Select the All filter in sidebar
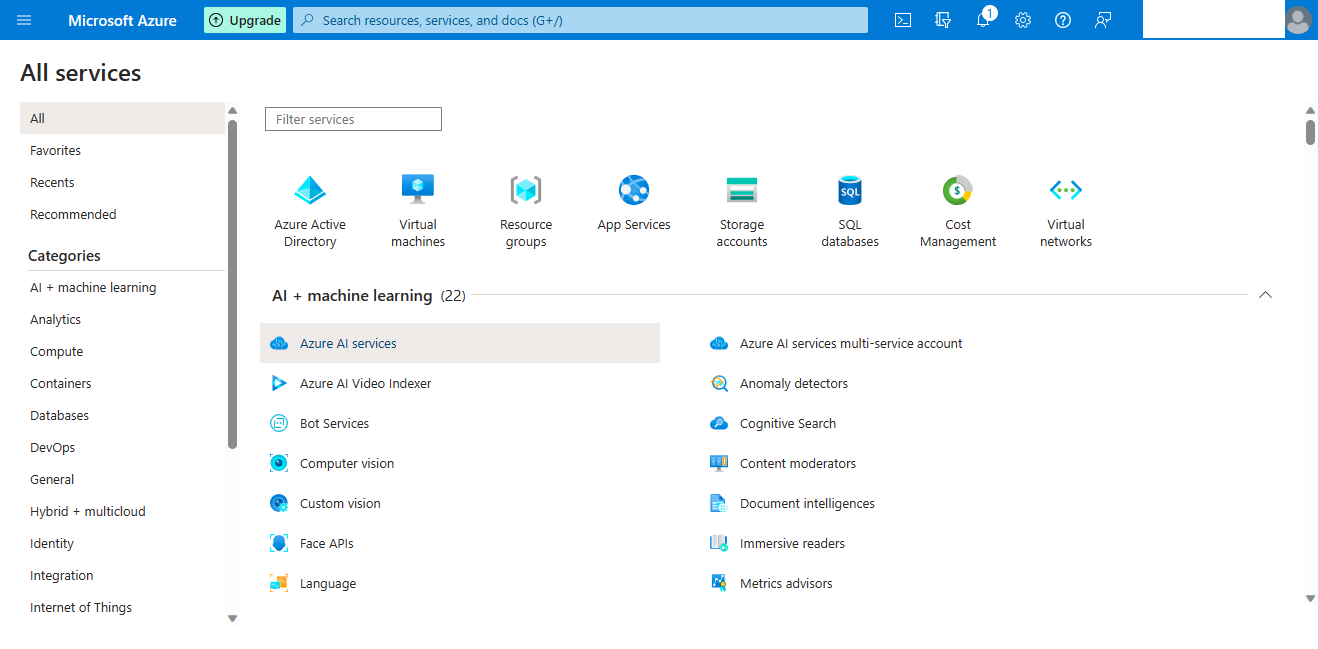Image resolution: width=1318 pixels, height=649 pixels. [122, 118]
